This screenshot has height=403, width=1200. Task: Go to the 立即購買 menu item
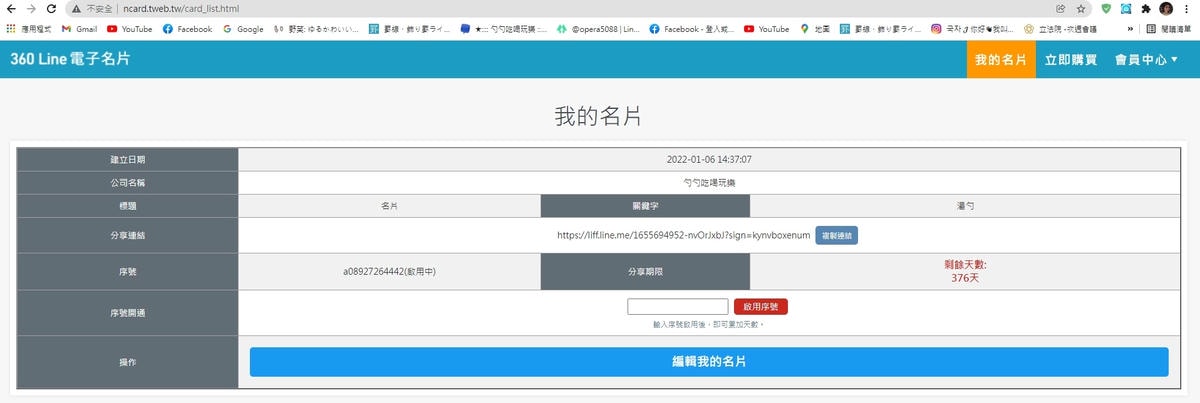(x=1071, y=60)
